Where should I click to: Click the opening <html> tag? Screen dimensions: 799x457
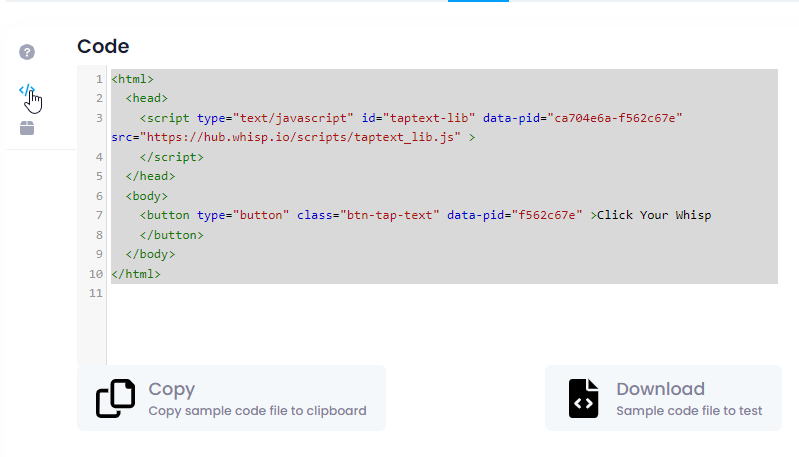coord(132,79)
